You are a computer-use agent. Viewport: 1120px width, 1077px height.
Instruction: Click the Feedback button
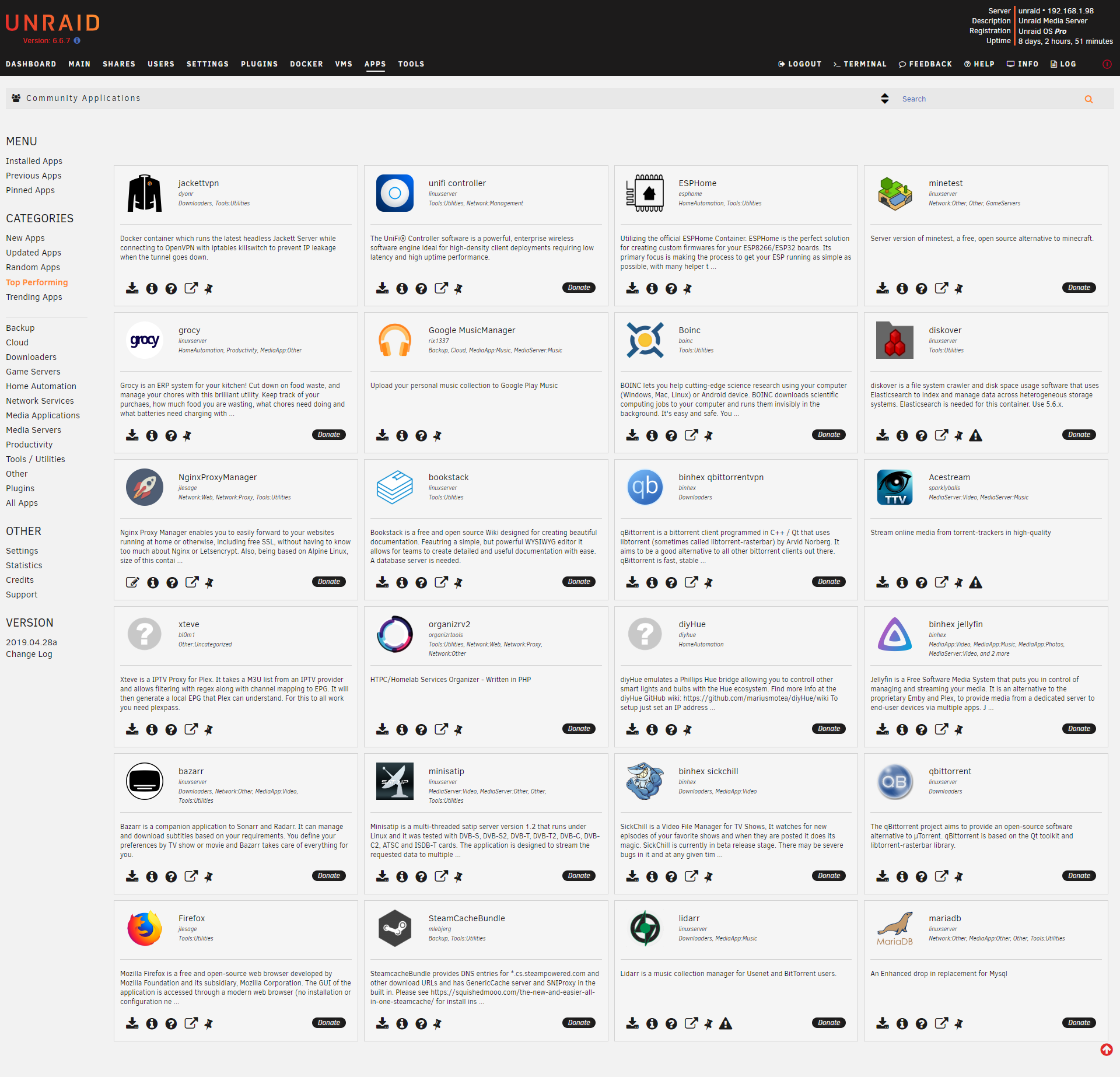pos(925,64)
